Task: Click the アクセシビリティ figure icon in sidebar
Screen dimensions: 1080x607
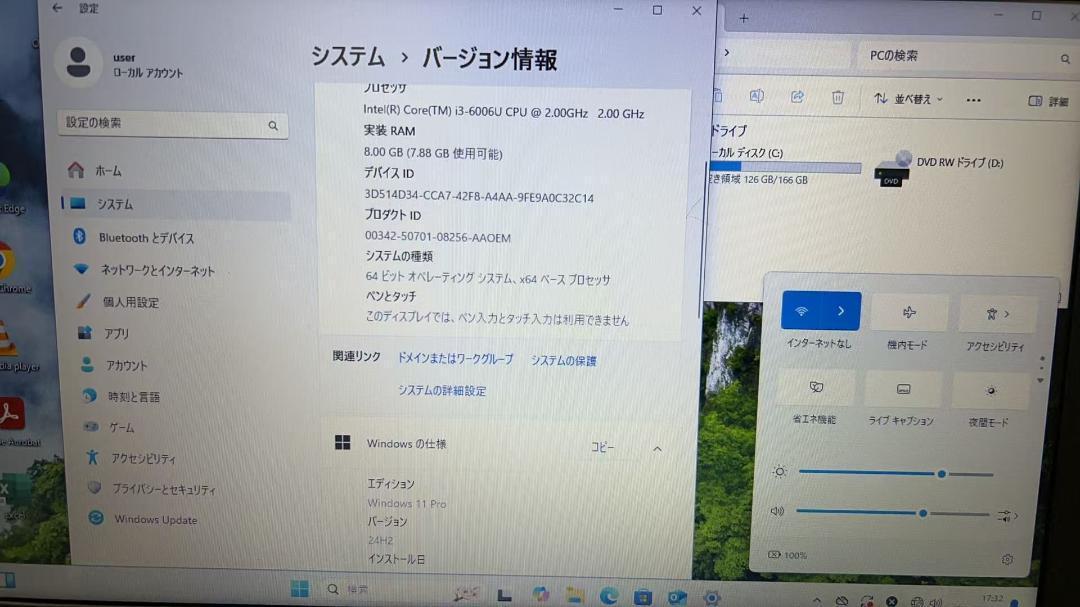Action: [92, 457]
